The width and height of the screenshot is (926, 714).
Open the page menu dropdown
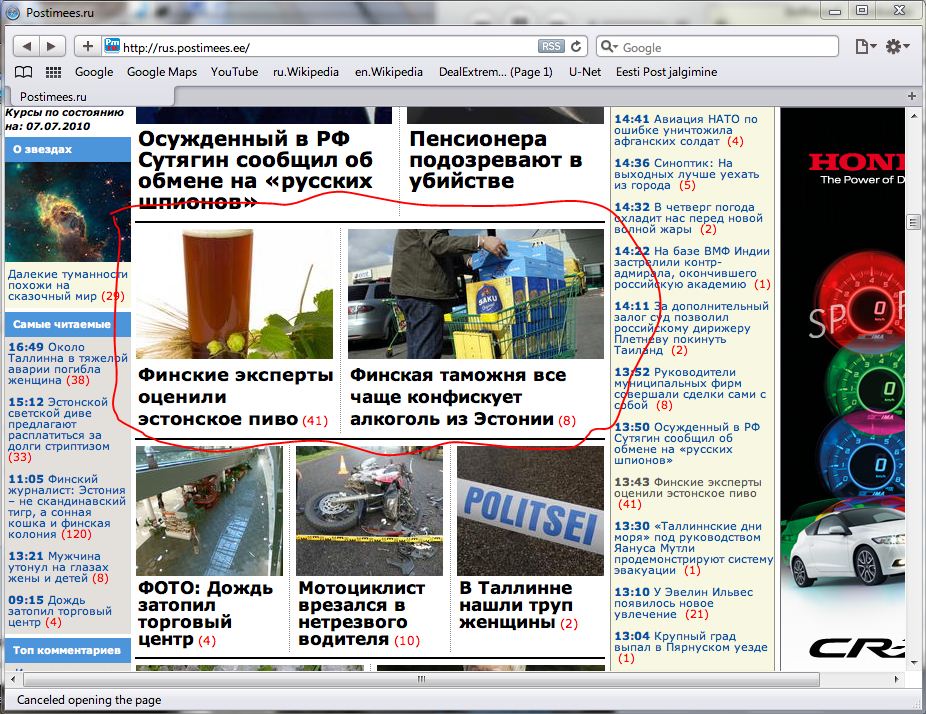(865, 47)
